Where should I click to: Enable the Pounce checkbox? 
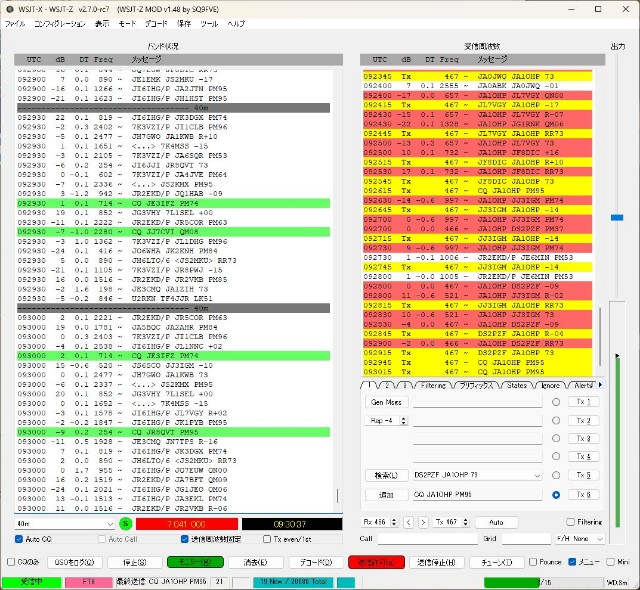point(533,562)
